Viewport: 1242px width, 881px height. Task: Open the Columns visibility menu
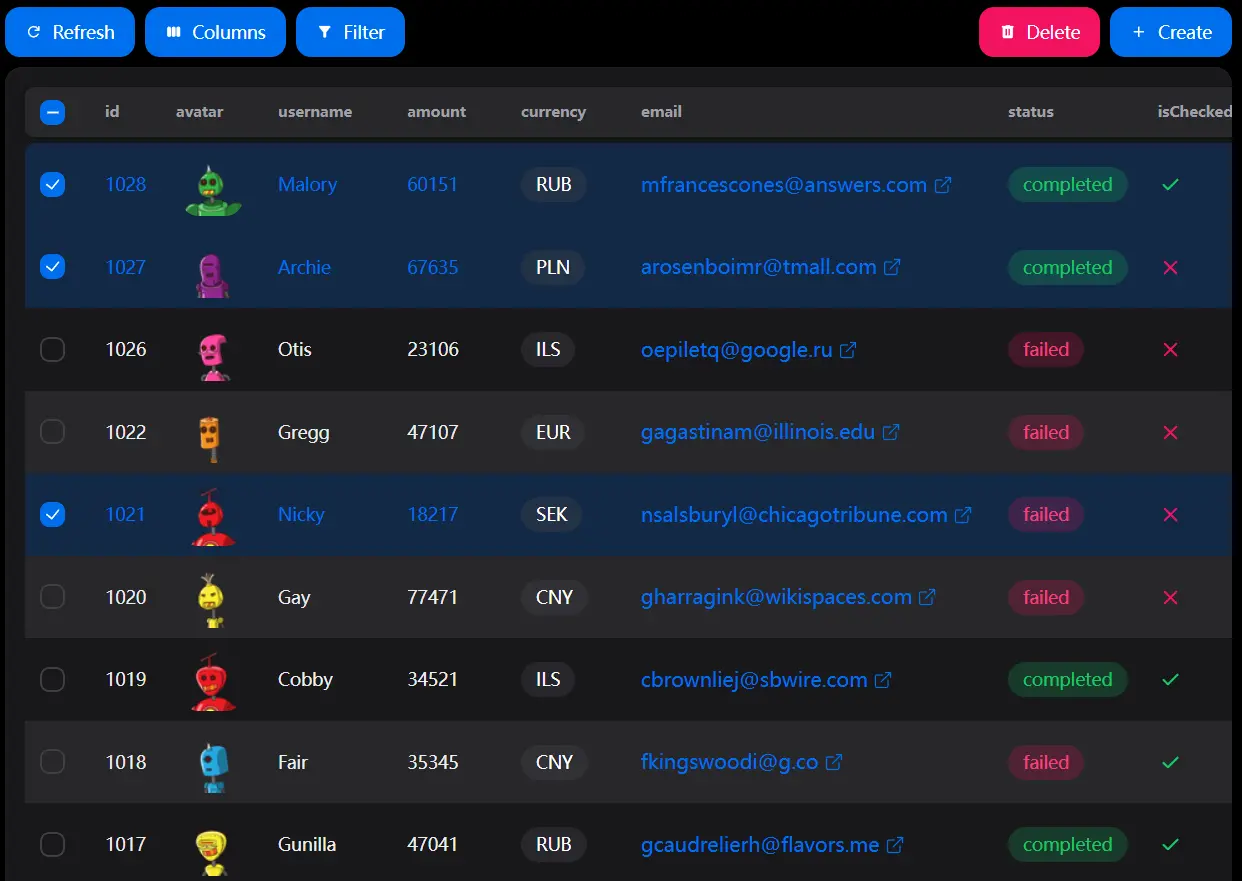coord(215,32)
